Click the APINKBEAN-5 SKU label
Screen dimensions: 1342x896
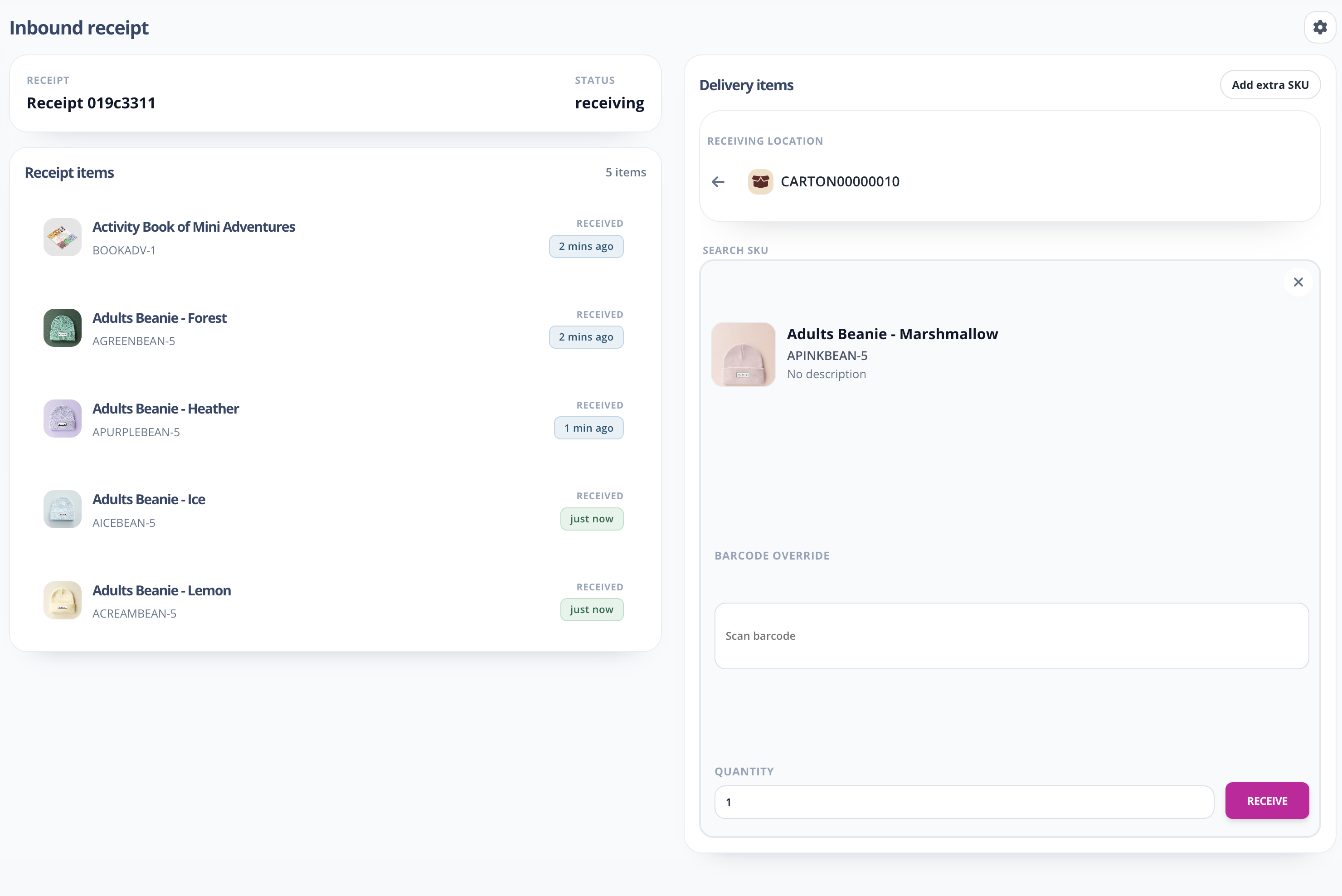pyautogui.click(x=827, y=355)
